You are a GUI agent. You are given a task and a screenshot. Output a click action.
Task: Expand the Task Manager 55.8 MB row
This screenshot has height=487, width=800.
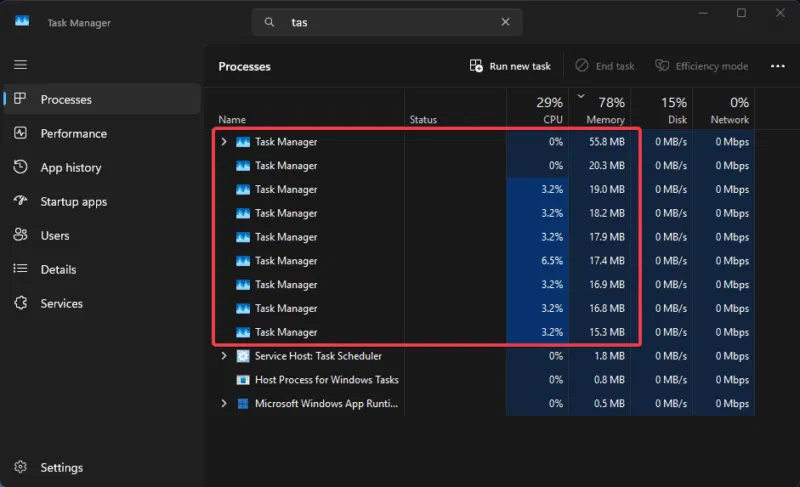pos(223,141)
